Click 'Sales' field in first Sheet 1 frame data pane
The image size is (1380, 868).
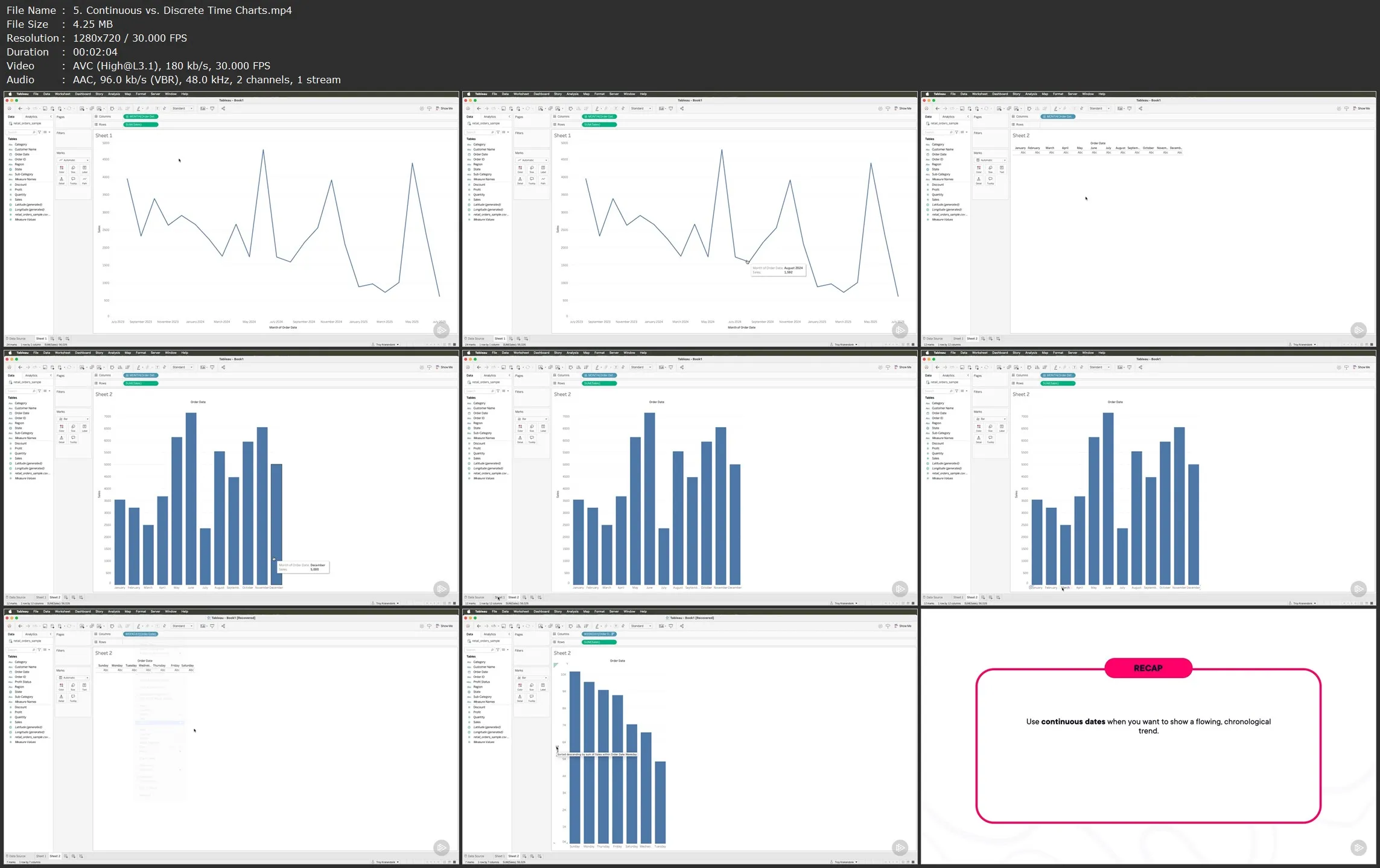pos(19,200)
